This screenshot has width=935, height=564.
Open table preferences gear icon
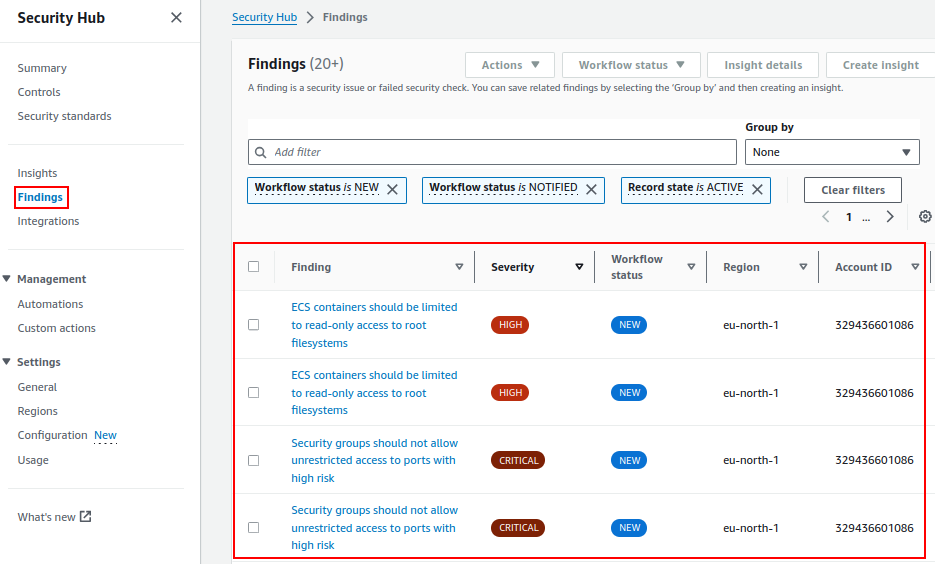925,216
